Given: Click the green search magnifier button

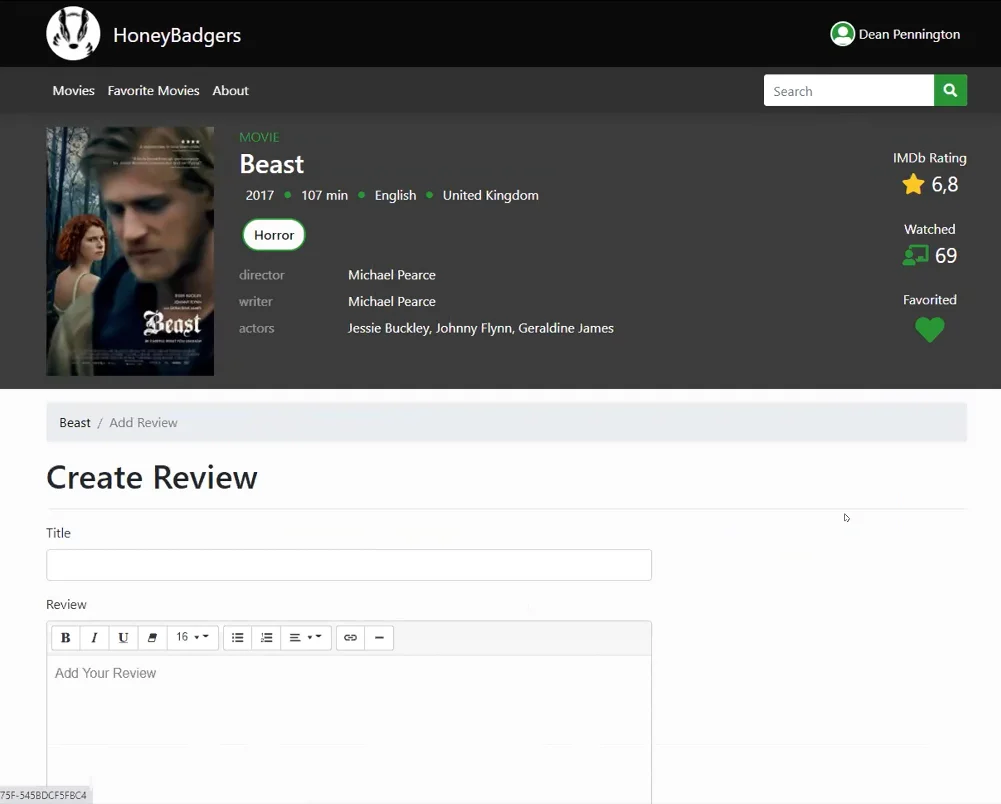Looking at the screenshot, I should point(950,91).
